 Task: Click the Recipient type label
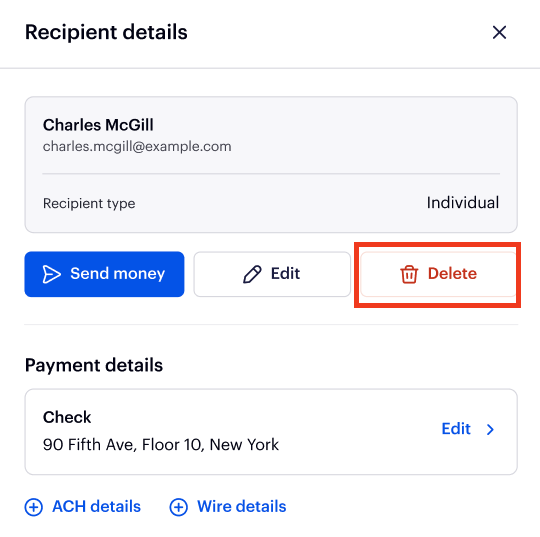[x=89, y=203]
